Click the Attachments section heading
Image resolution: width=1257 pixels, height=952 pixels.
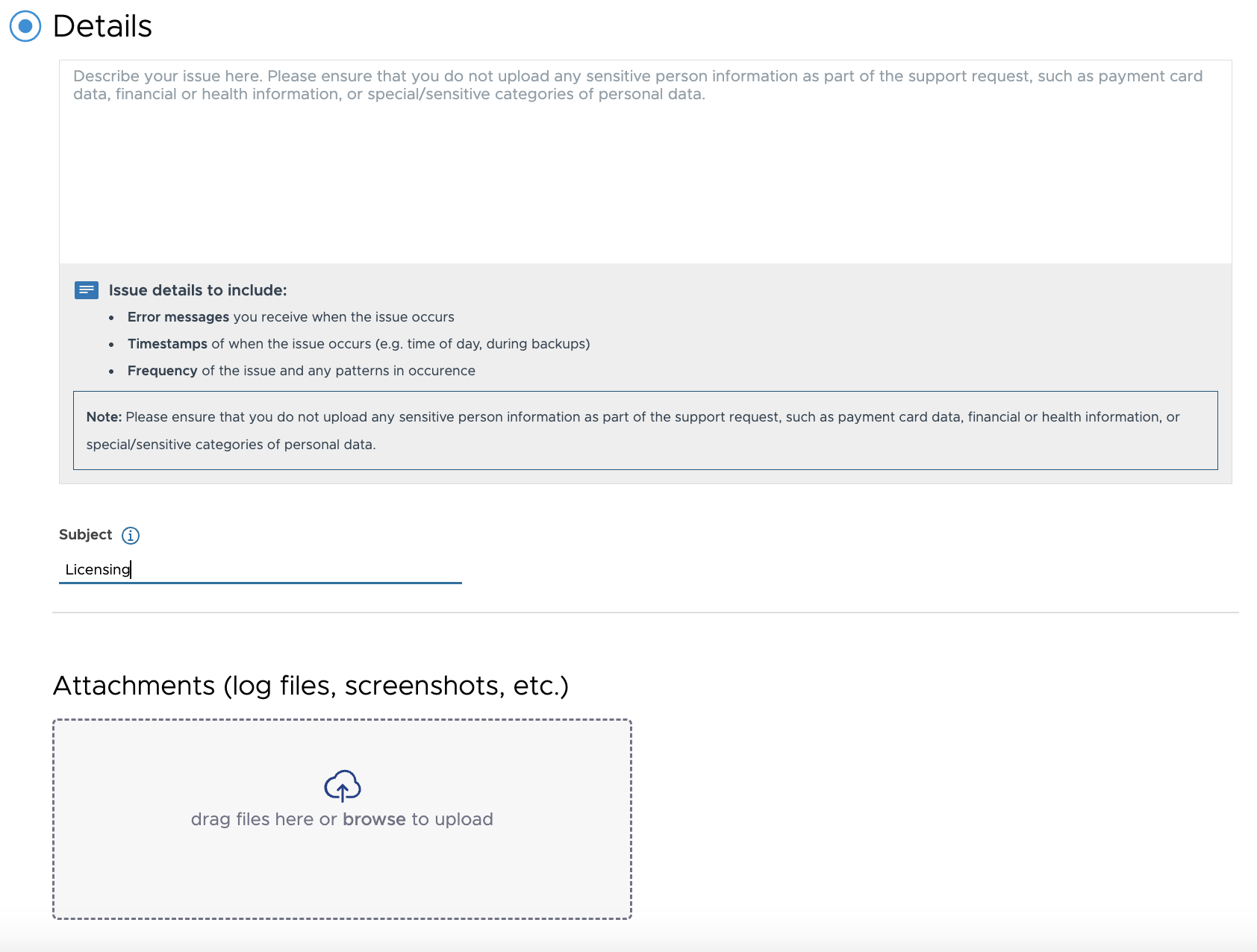pos(311,686)
